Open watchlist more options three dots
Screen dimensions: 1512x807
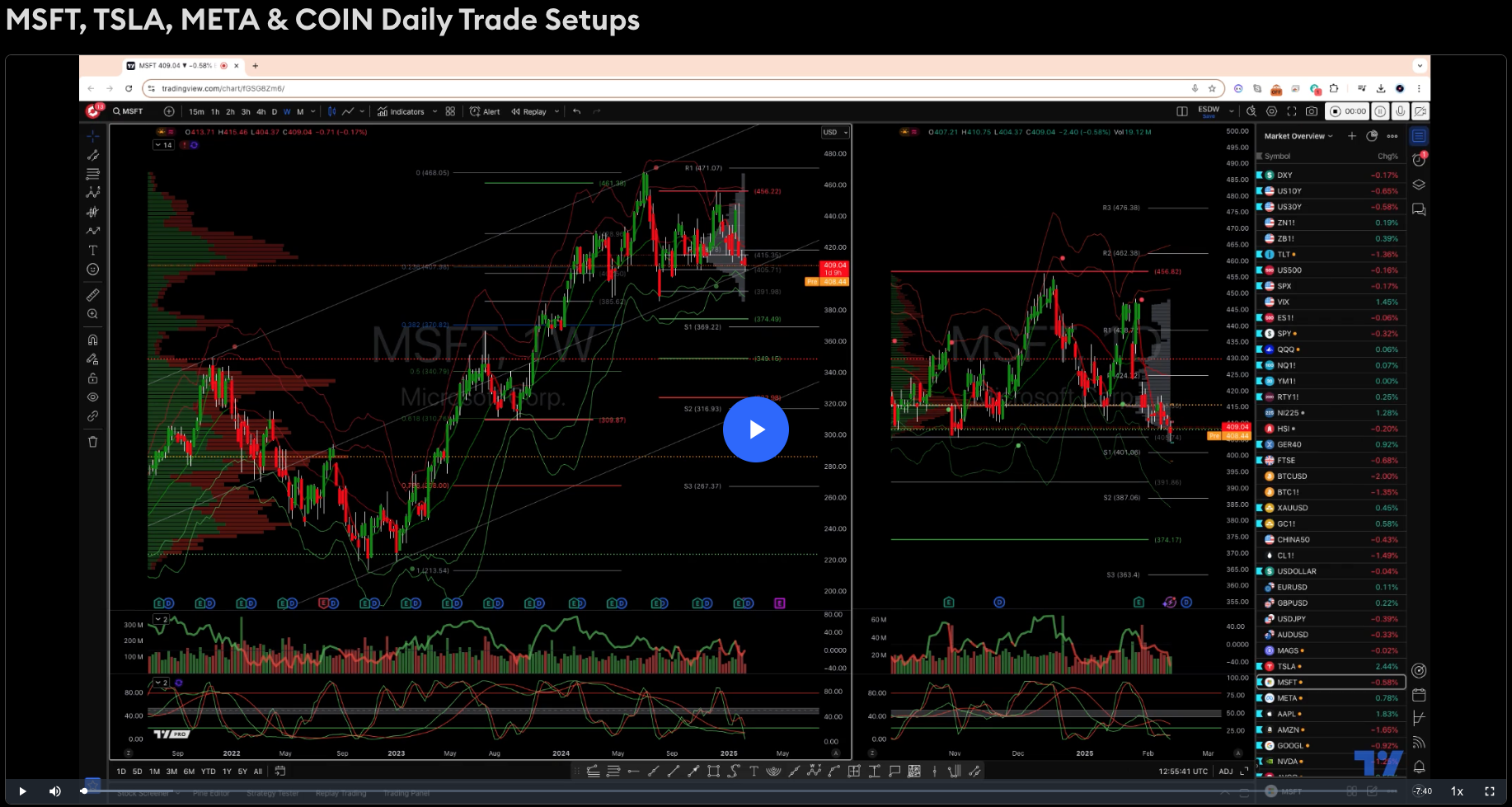point(1392,136)
